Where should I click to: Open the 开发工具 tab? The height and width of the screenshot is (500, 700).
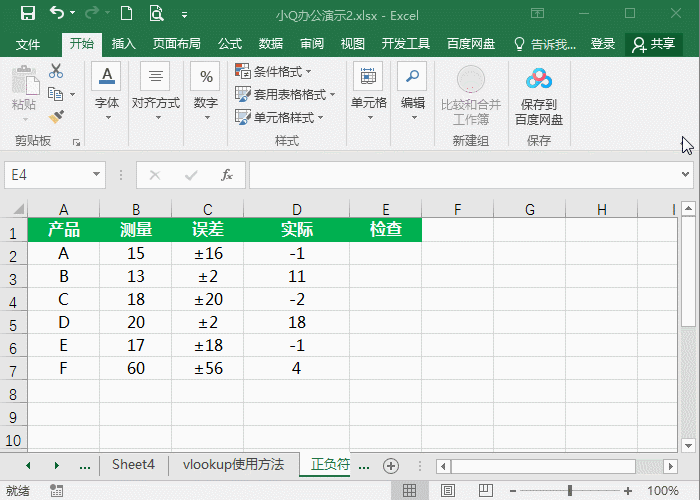pos(406,44)
